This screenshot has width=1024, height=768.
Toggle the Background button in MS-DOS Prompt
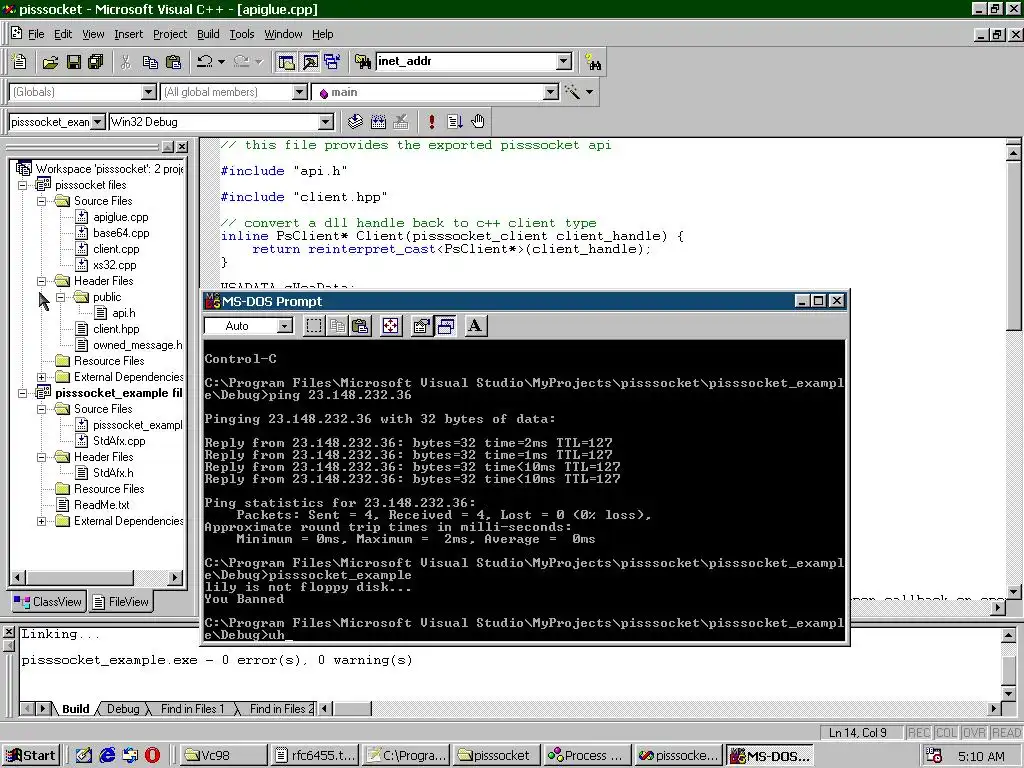(446, 326)
